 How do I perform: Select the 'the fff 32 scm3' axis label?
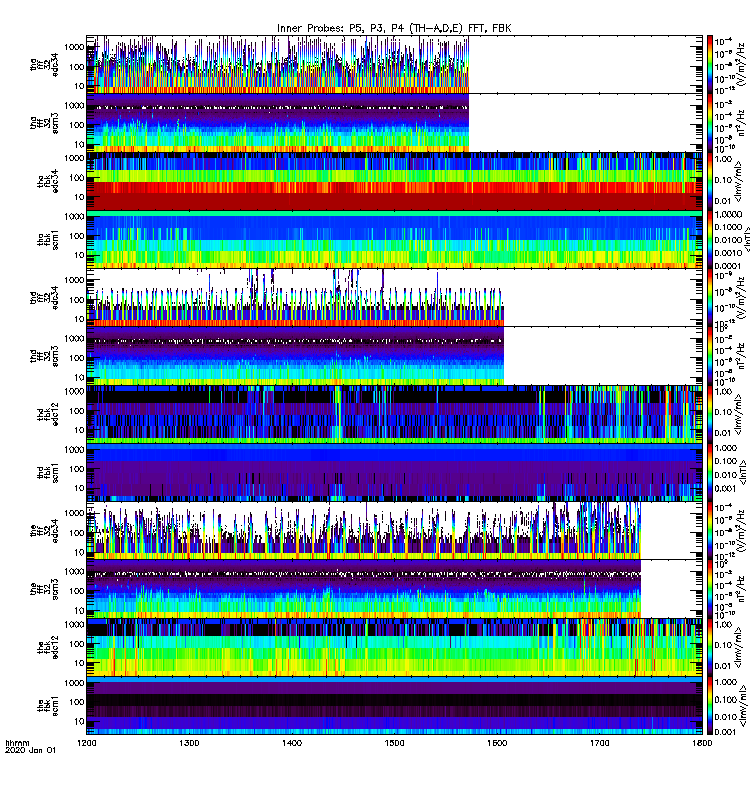pyautogui.click(x=44, y=589)
